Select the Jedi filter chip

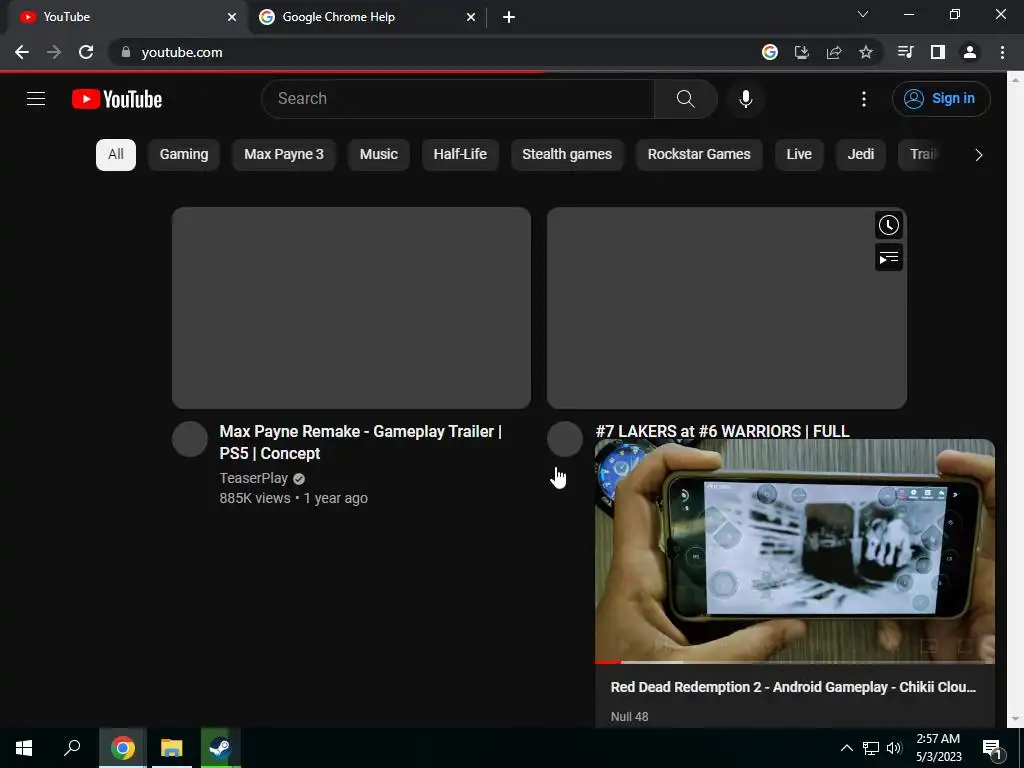[x=861, y=155]
